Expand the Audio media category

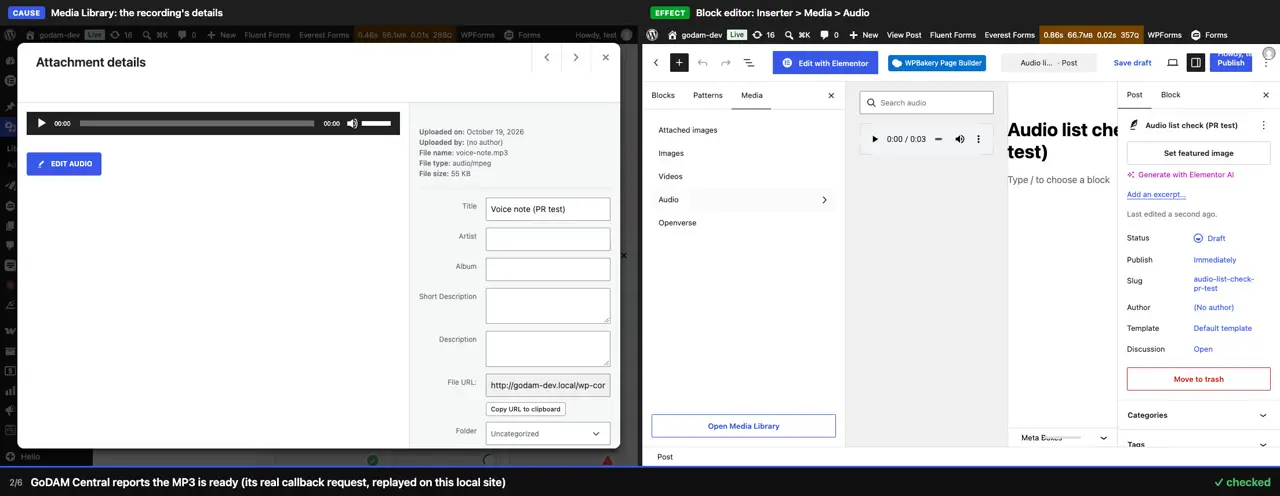click(x=743, y=200)
